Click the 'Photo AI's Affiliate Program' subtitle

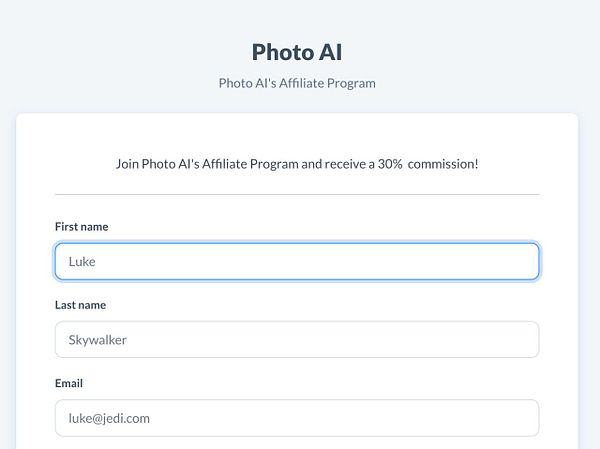297,83
